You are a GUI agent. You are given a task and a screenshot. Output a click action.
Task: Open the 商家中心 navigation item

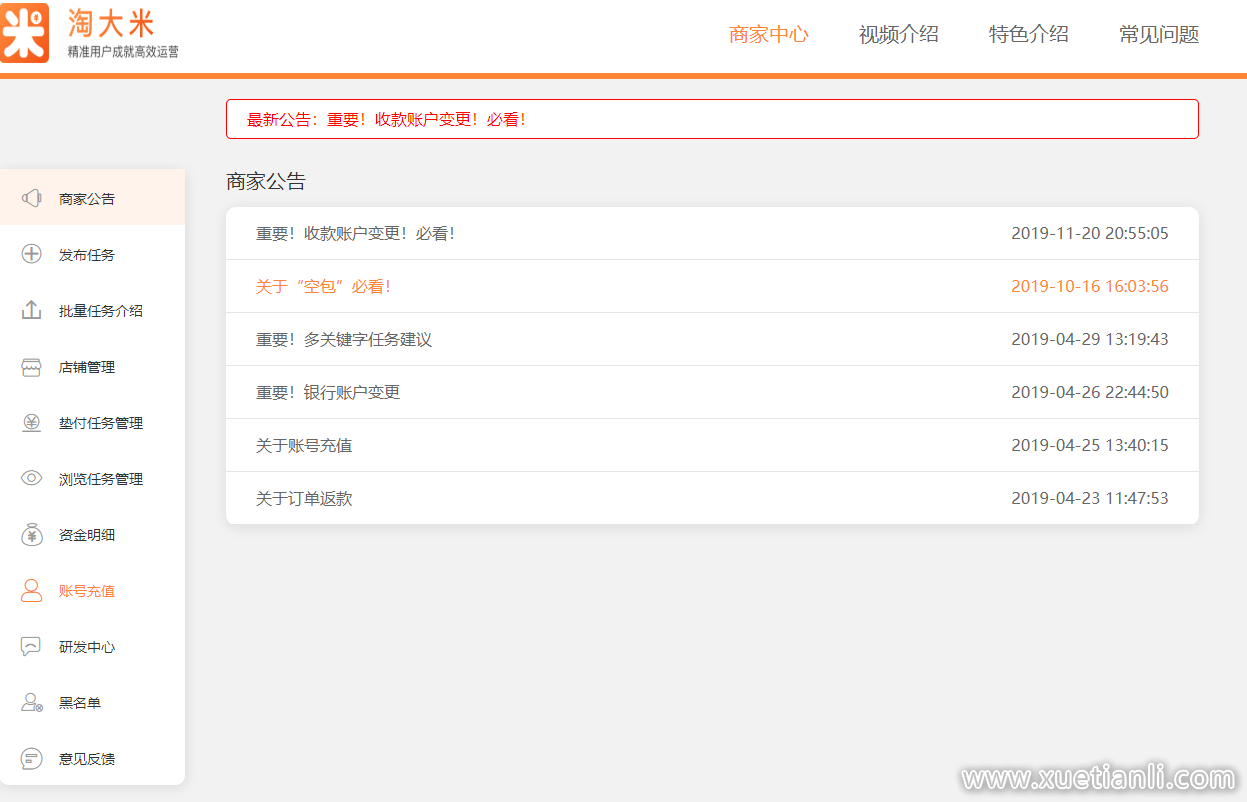[770, 34]
